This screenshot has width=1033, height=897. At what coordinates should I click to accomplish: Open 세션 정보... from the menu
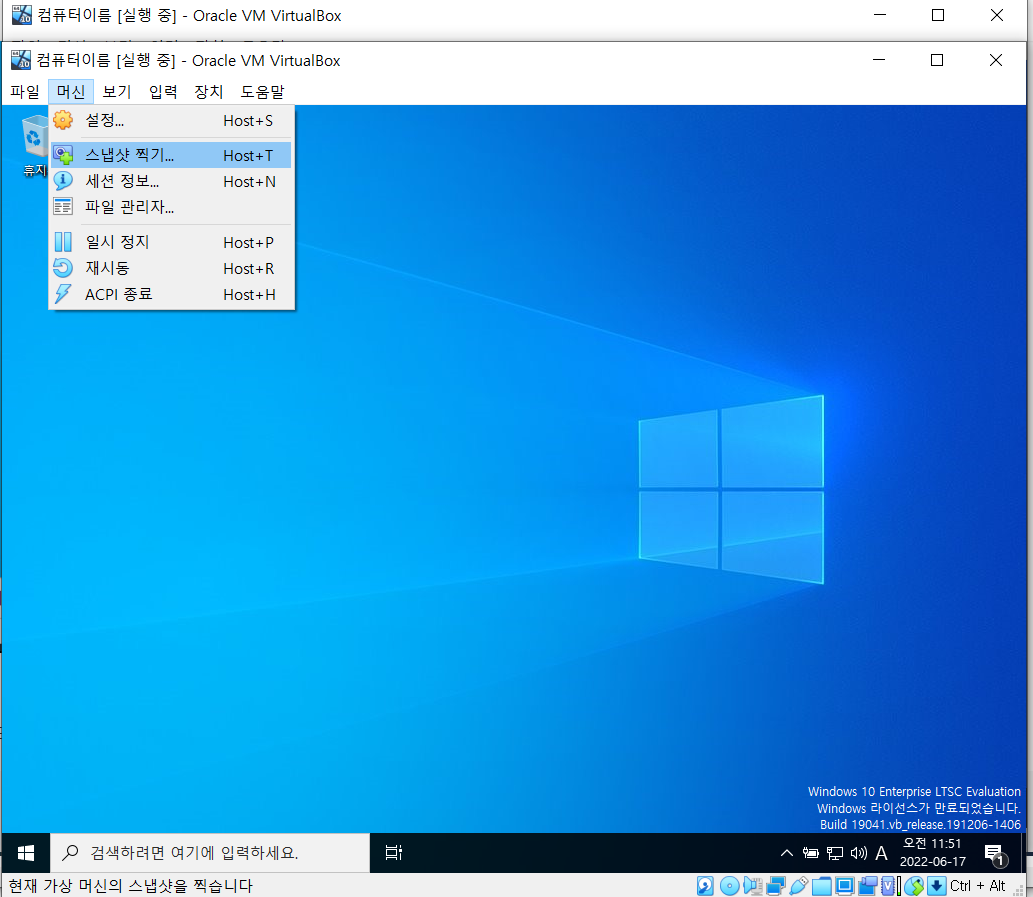tap(171, 181)
